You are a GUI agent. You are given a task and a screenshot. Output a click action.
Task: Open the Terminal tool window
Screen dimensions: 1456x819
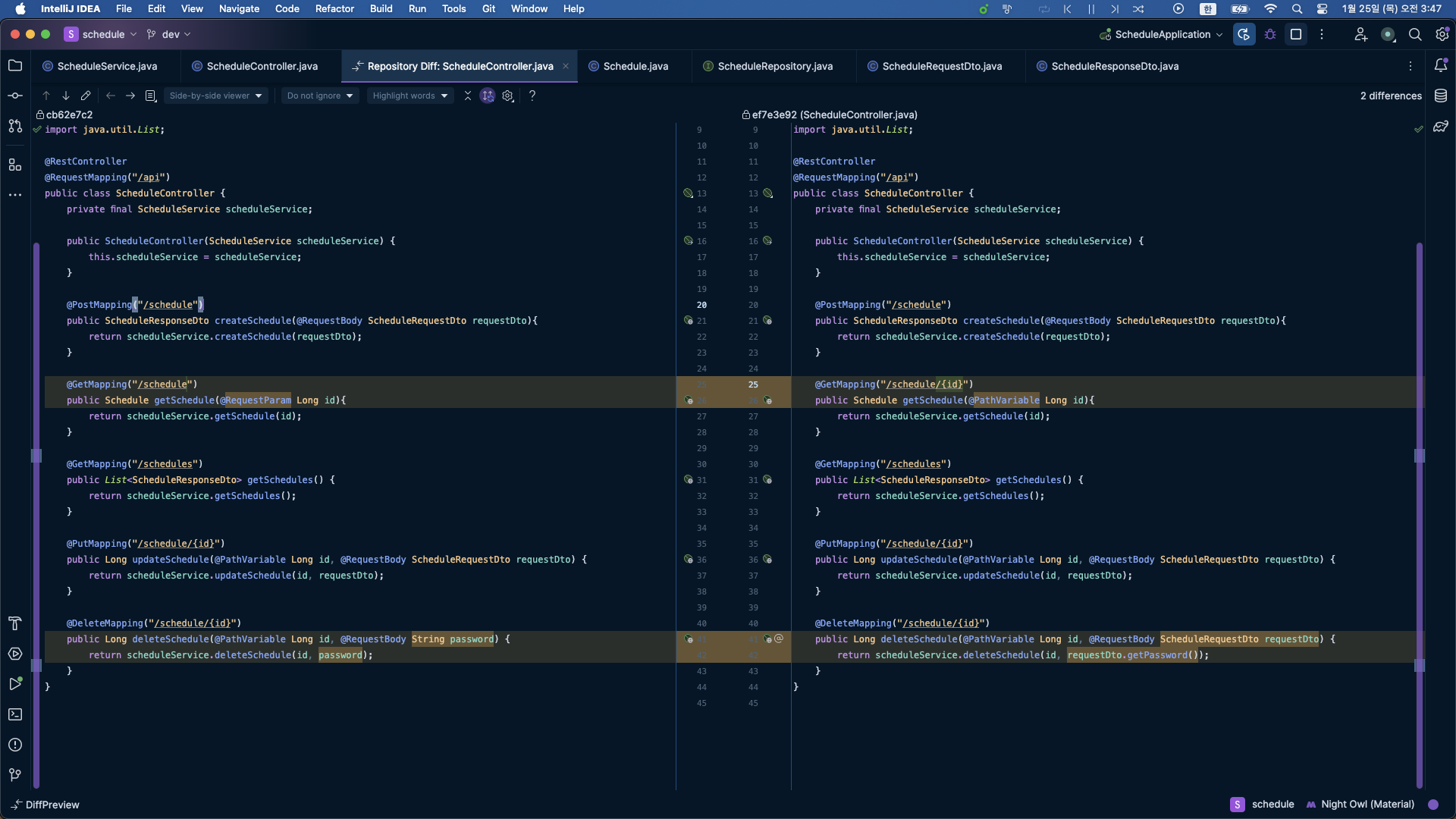click(x=15, y=714)
